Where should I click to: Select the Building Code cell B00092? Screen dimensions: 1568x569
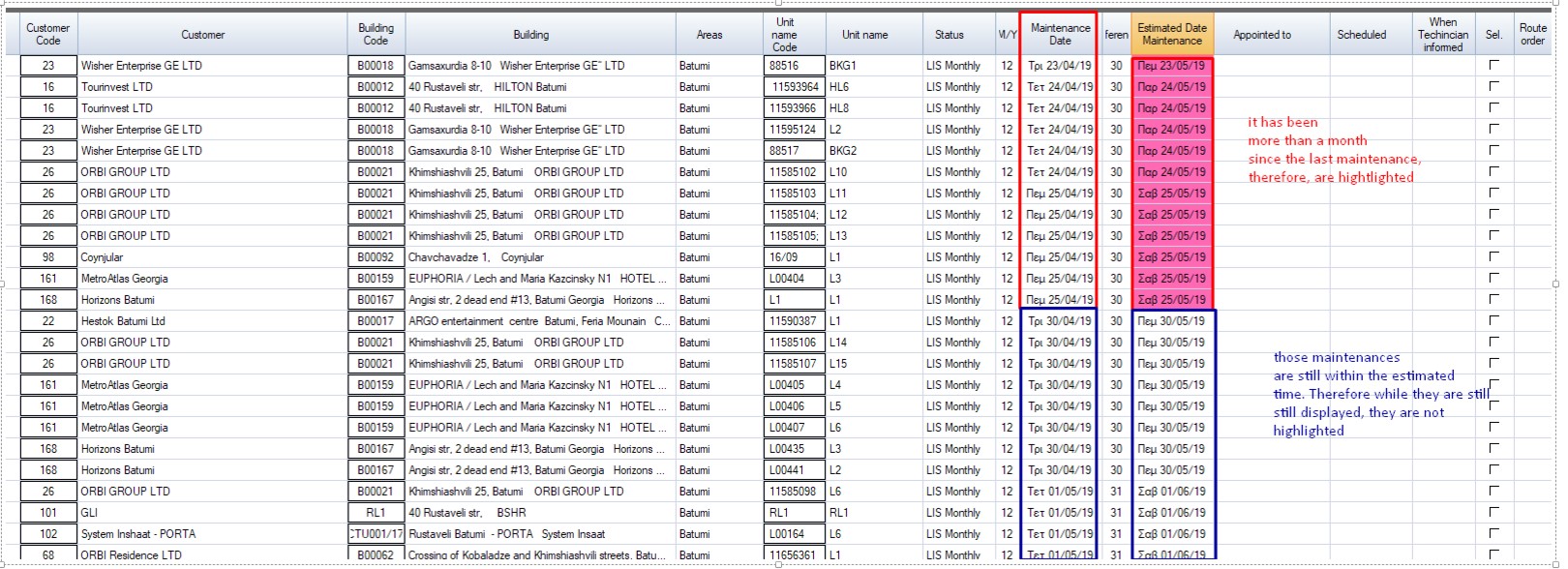[376, 257]
